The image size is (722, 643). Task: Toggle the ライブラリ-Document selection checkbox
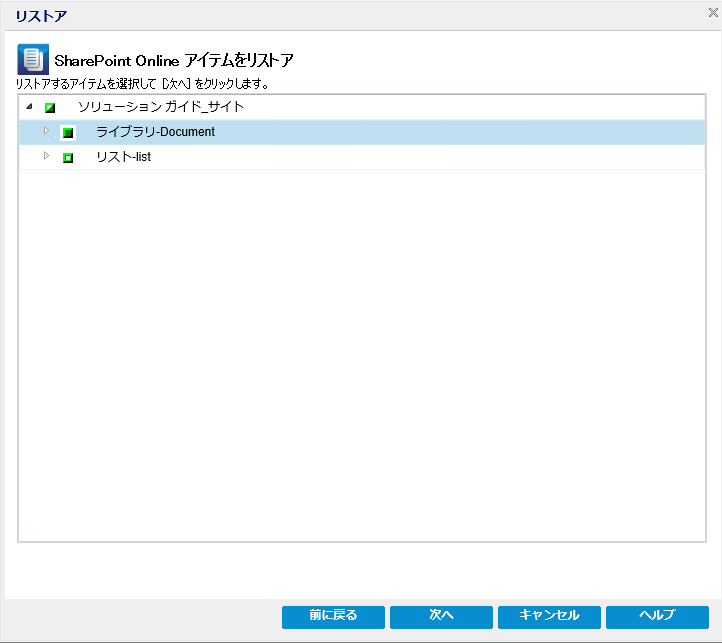(x=68, y=133)
